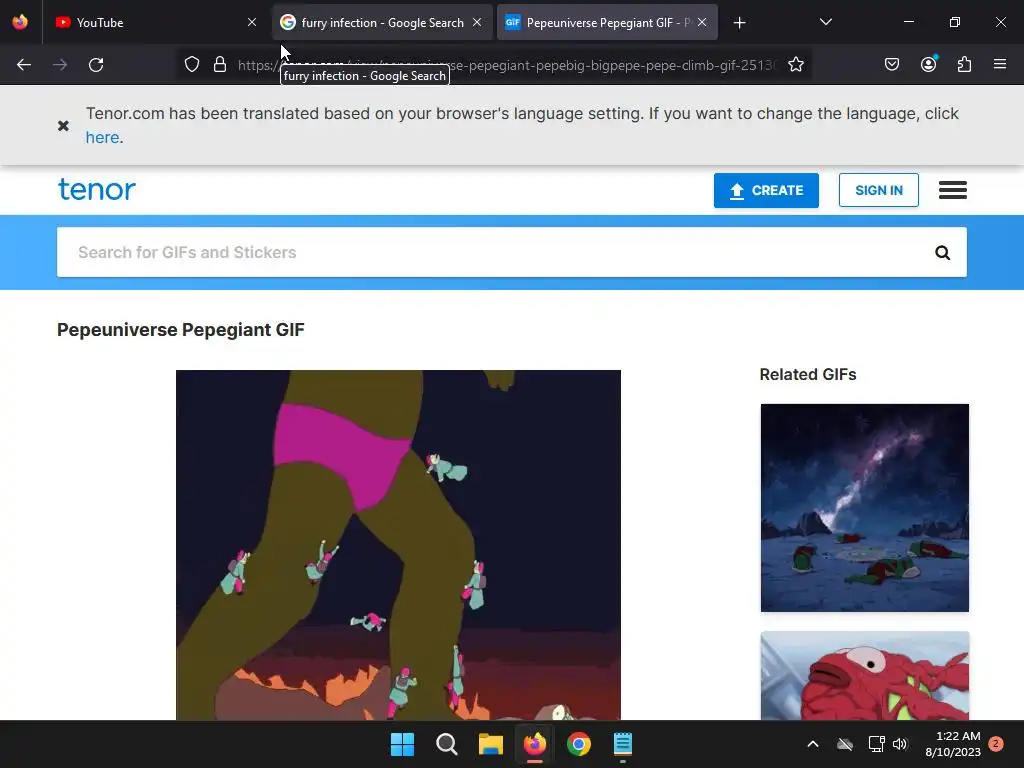The height and width of the screenshot is (768, 1024).
Task: Open the red fish related GIF
Action: 865,676
